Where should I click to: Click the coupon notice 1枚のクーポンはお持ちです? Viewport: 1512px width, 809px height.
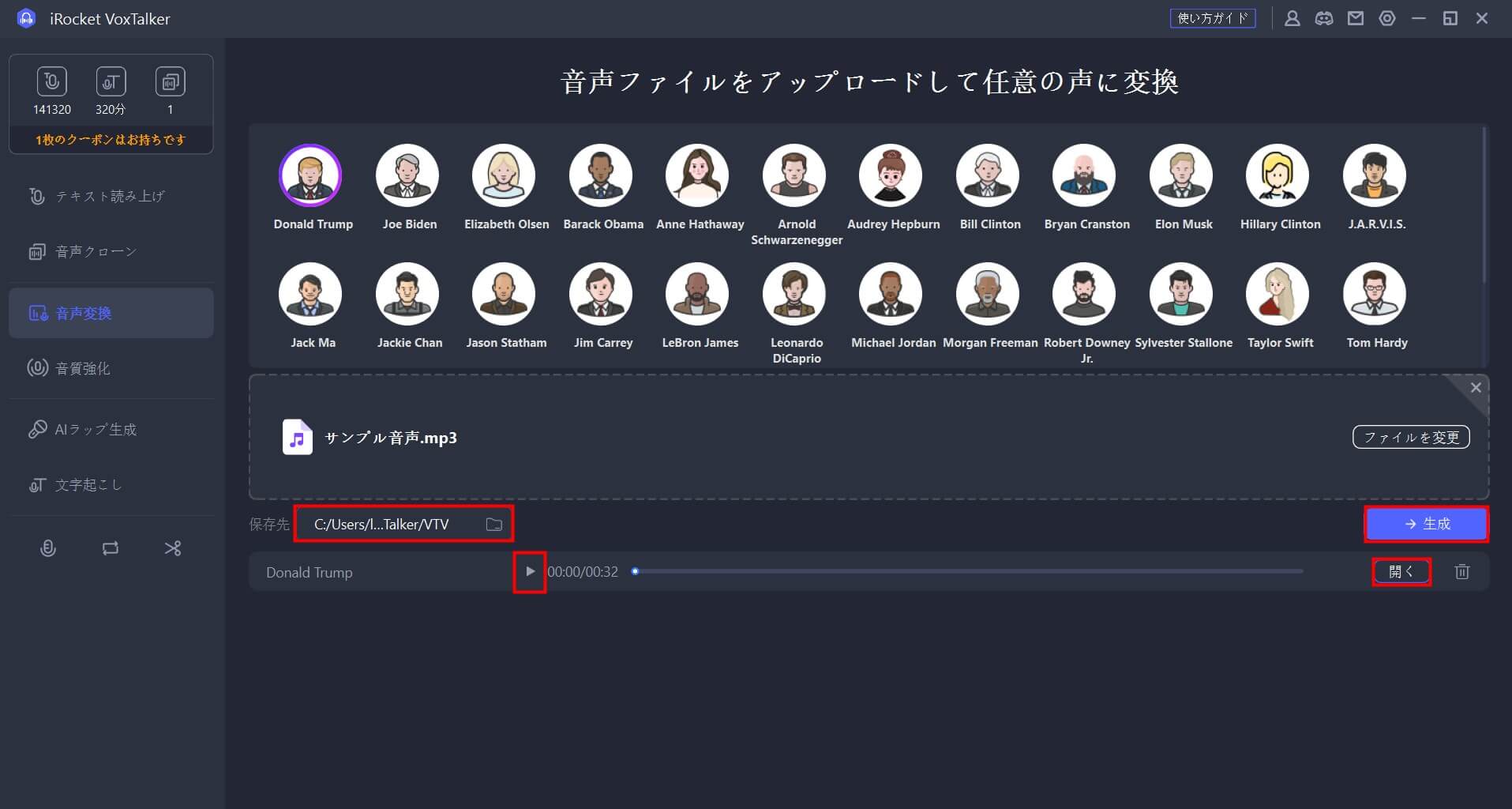coord(111,140)
